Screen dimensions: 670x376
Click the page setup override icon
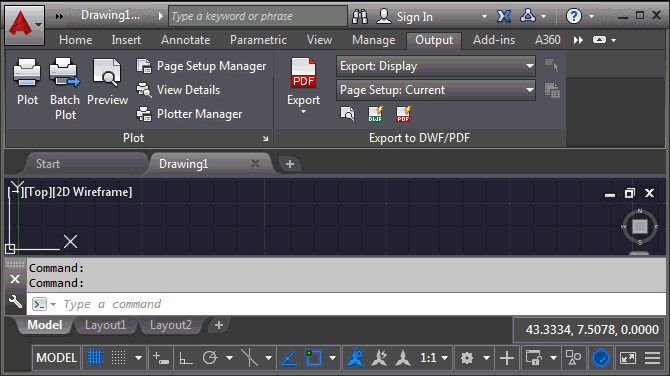[x=552, y=90]
